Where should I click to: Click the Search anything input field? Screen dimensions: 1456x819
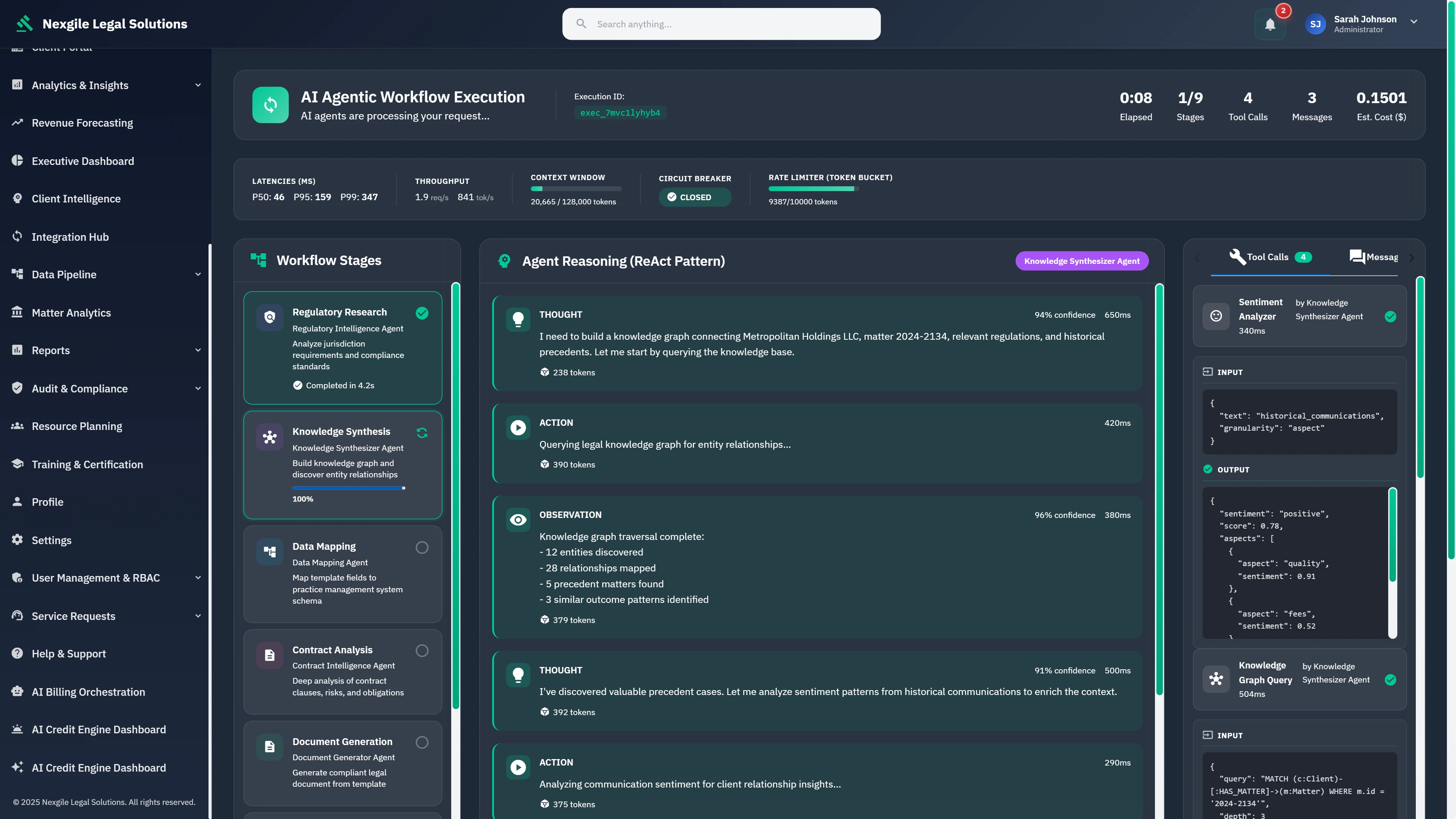721,24
